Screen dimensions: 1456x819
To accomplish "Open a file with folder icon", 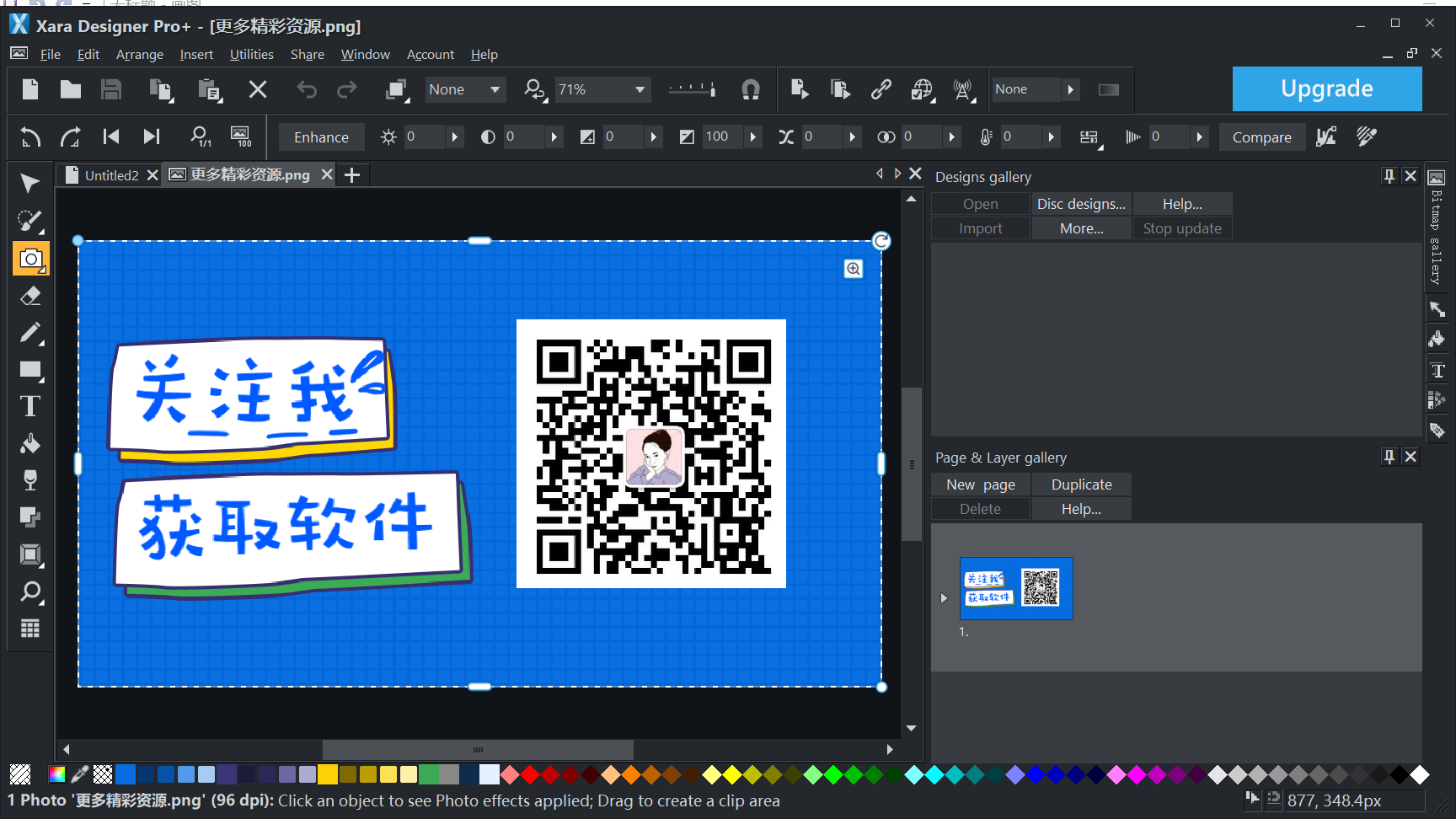I will point(71,89).
